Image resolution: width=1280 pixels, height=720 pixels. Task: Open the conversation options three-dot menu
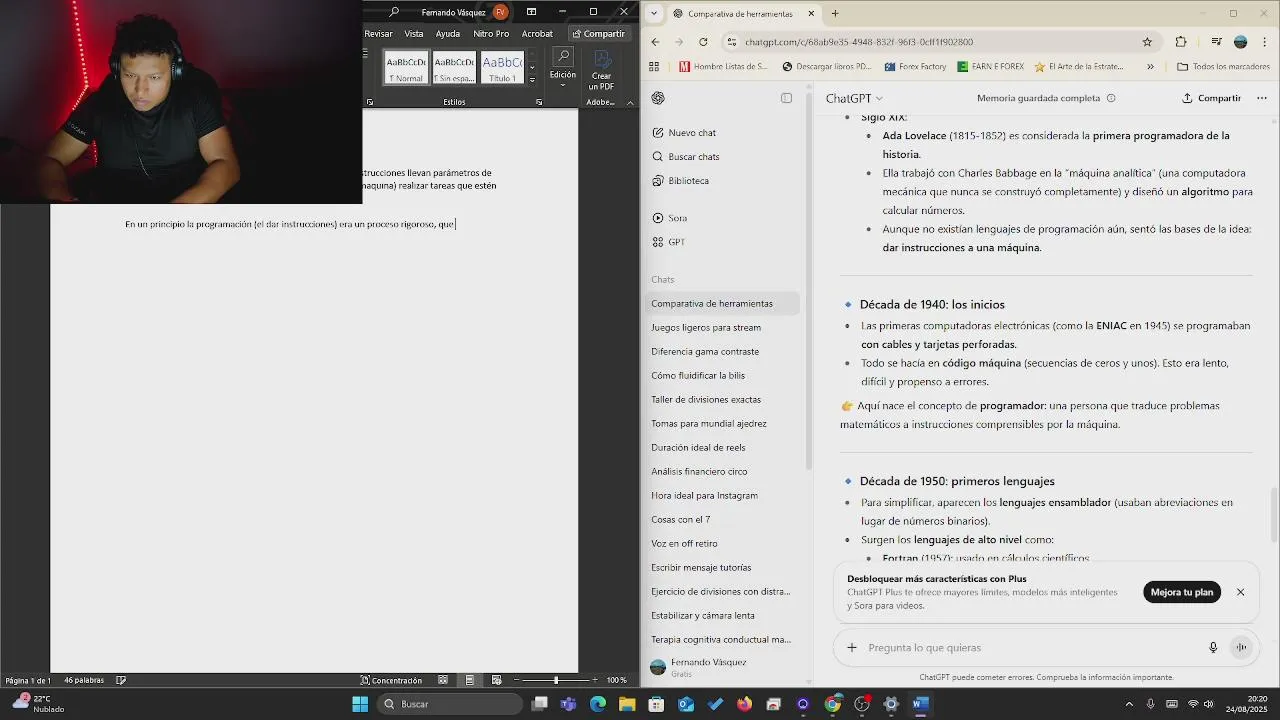point(1262,98)
